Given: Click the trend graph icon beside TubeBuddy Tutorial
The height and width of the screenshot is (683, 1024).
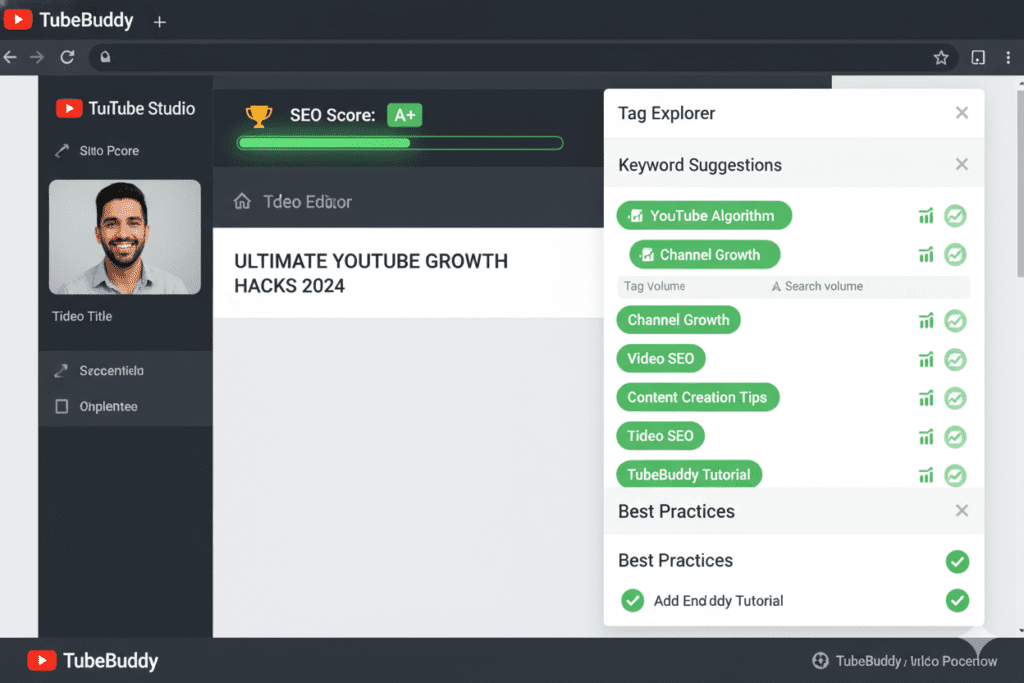Looking at the screenshot, I should pos(926,476).
